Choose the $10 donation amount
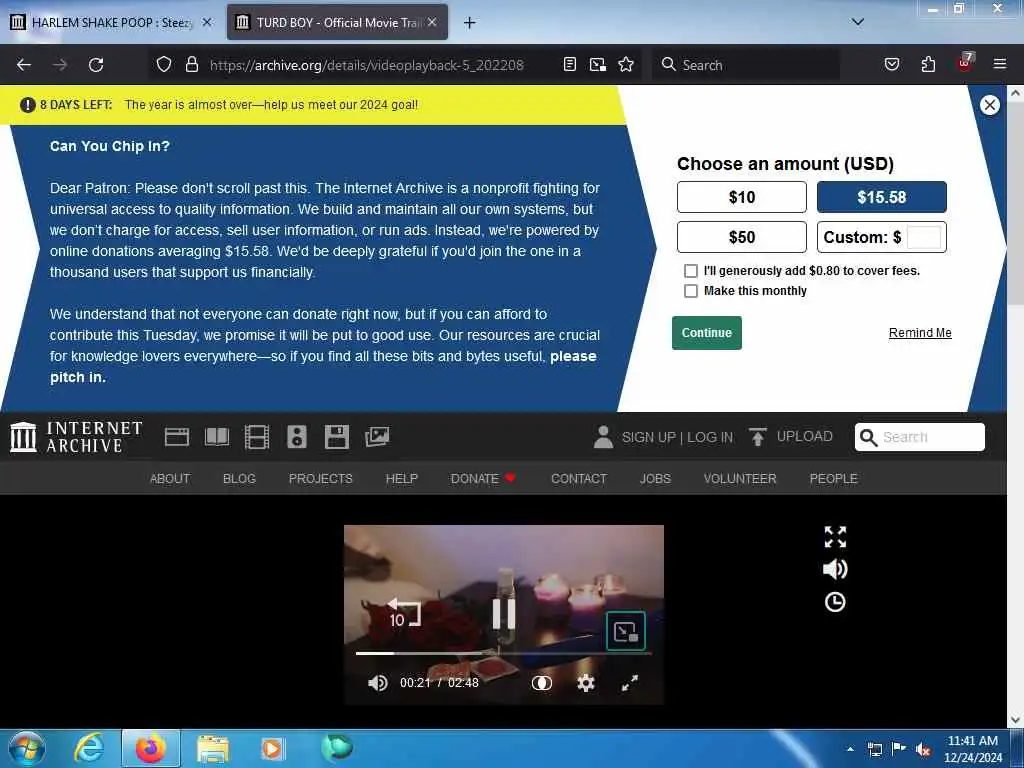The image size is (1024, 768). 741,197
